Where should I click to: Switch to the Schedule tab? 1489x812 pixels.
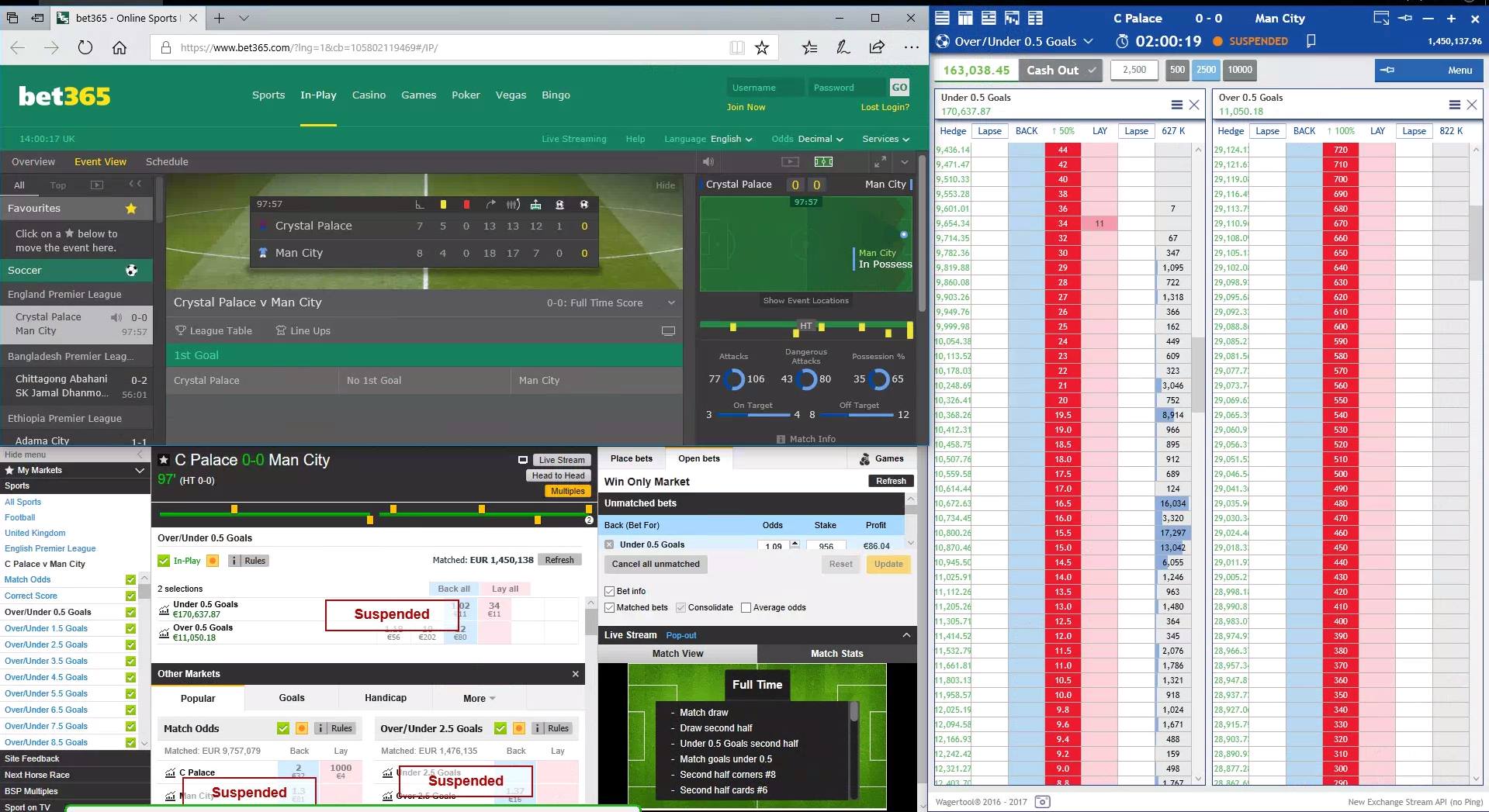[x=167, y=162]
